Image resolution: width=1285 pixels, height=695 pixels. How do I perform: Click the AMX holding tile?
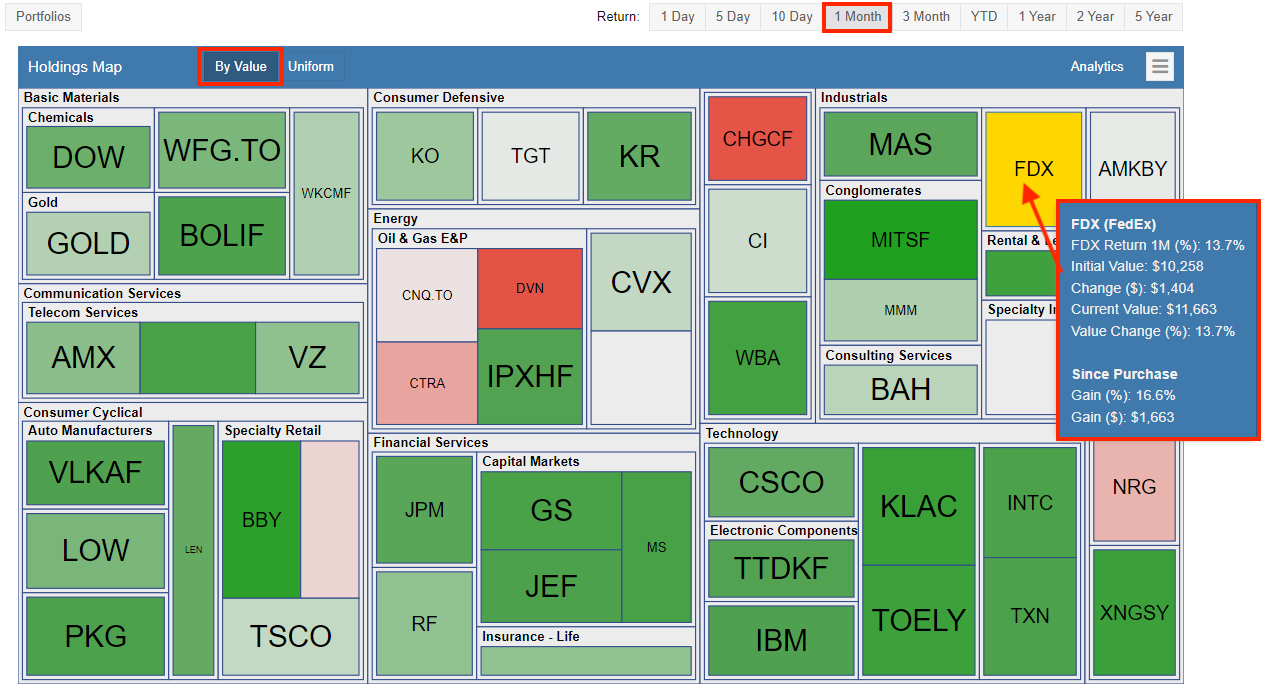[x=83, y=358]
